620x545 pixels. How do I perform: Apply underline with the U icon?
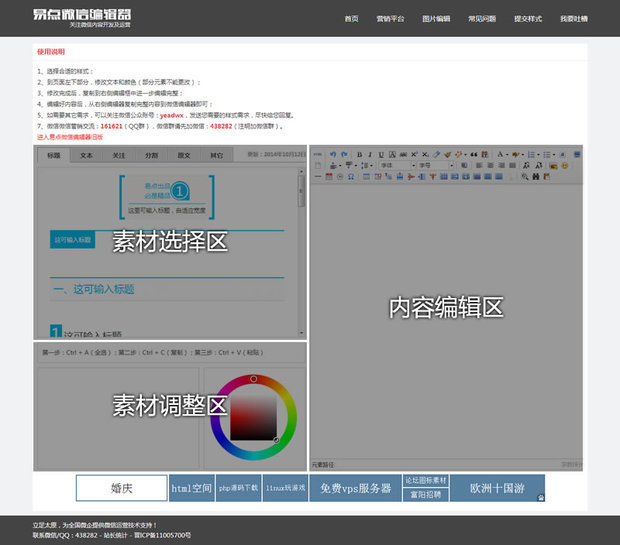pos(381,155)
